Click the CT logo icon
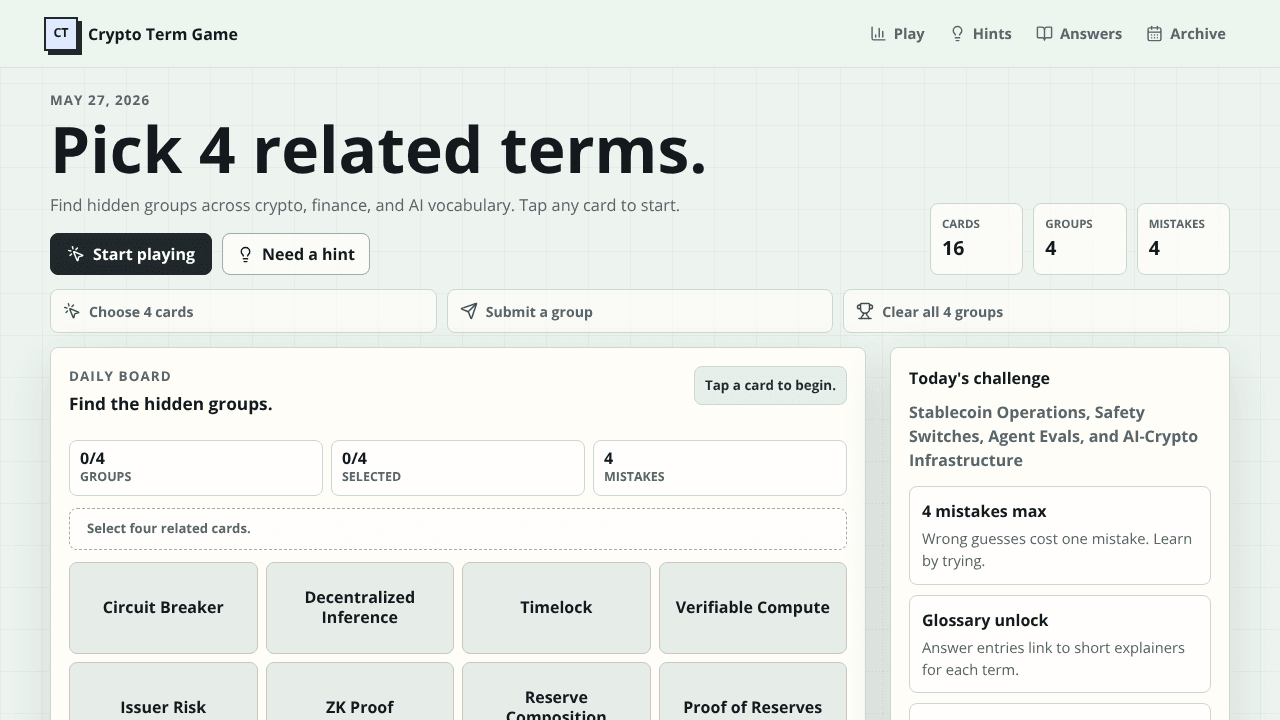Screen dimensions: 1280x720 click(x=62, y=34)
